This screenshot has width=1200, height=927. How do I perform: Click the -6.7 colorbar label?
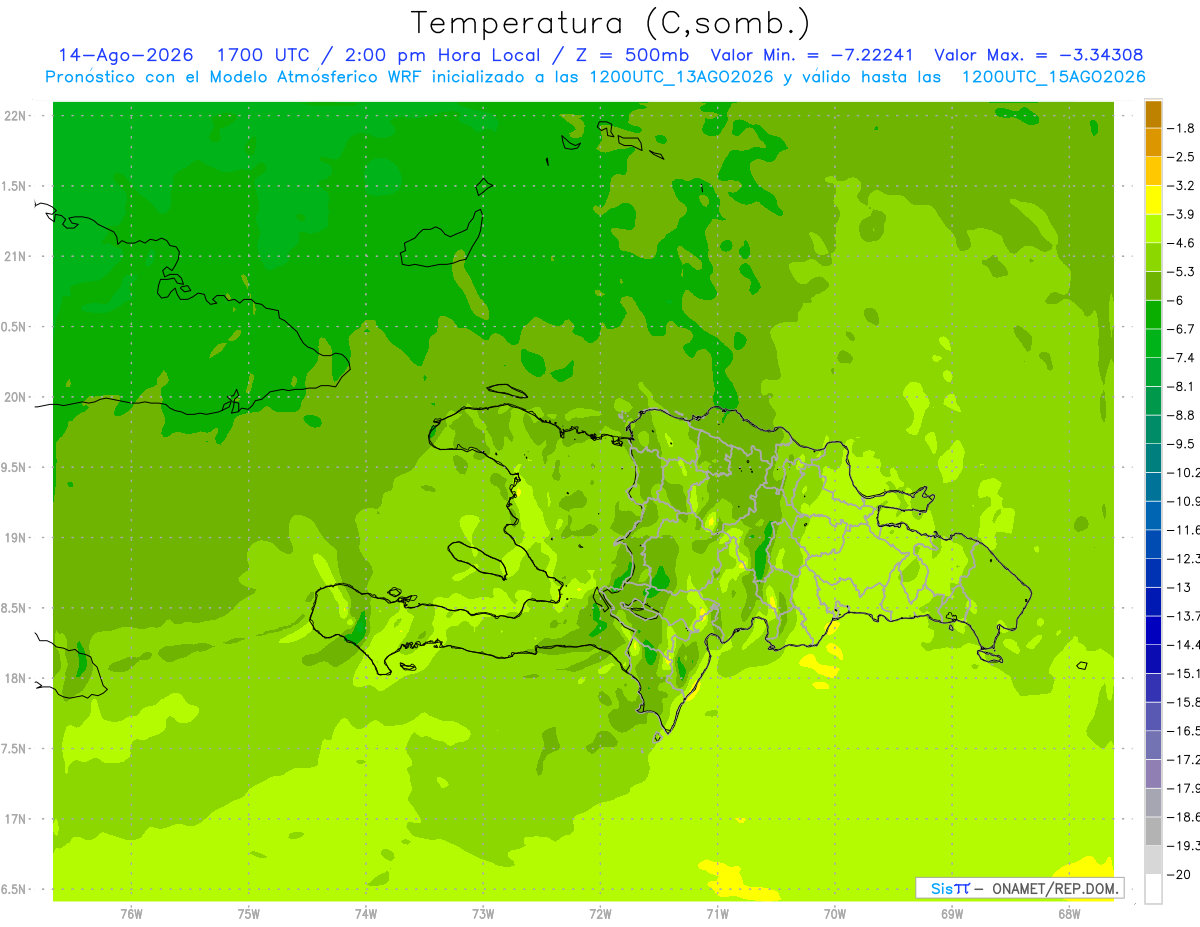(x=1180, y=329)
